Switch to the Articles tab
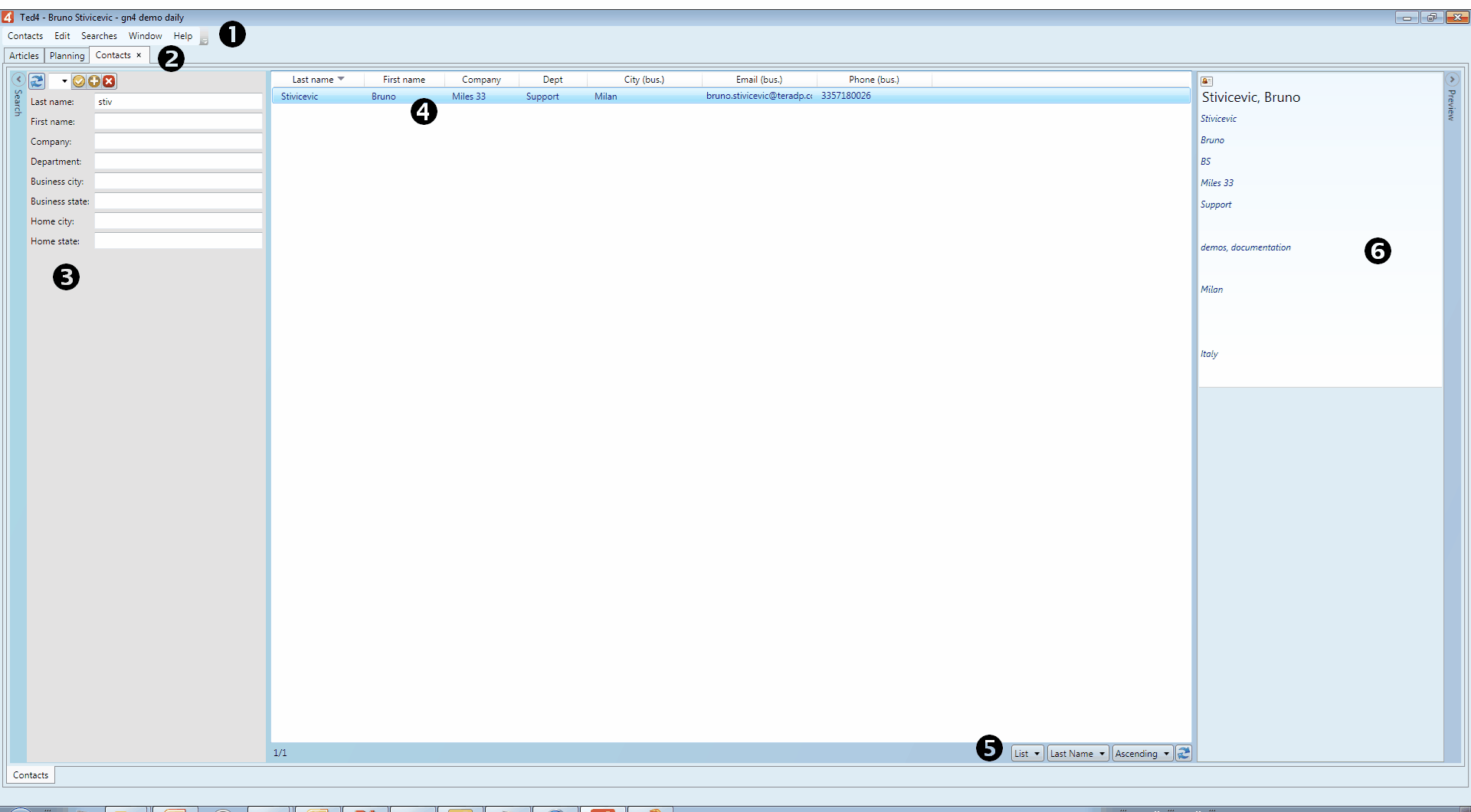Screen dimensions: 1471x812 [24, 56]
